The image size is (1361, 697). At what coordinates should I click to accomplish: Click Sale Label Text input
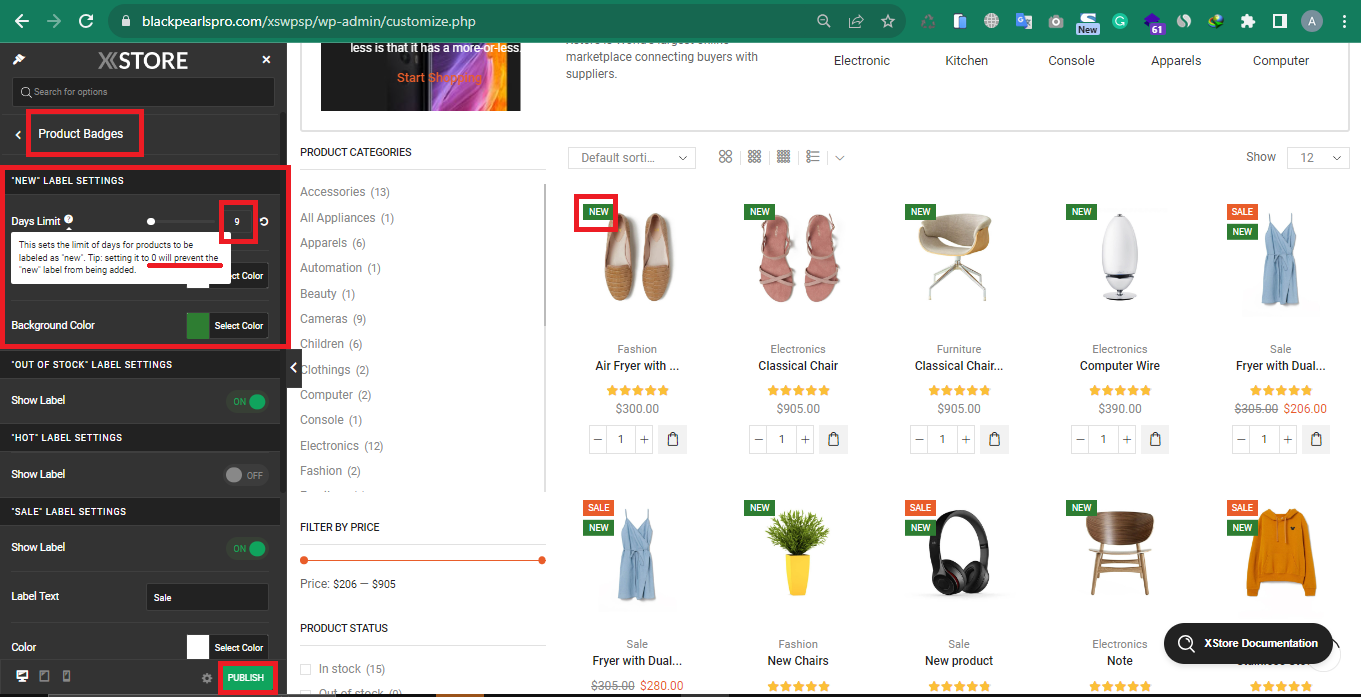coord(207,597)
